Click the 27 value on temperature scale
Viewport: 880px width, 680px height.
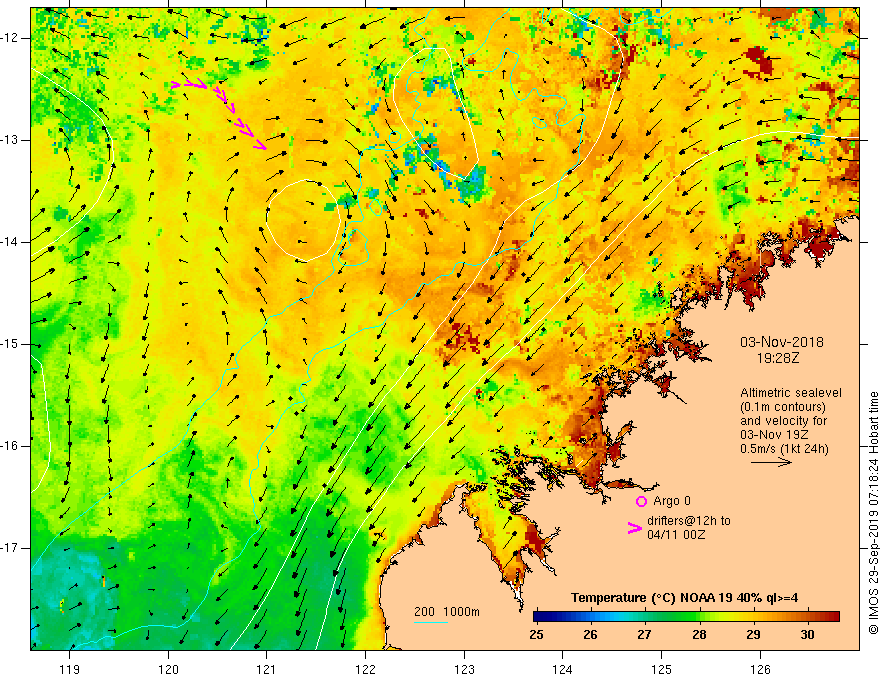pyautogui.click(x=644, y=635)
